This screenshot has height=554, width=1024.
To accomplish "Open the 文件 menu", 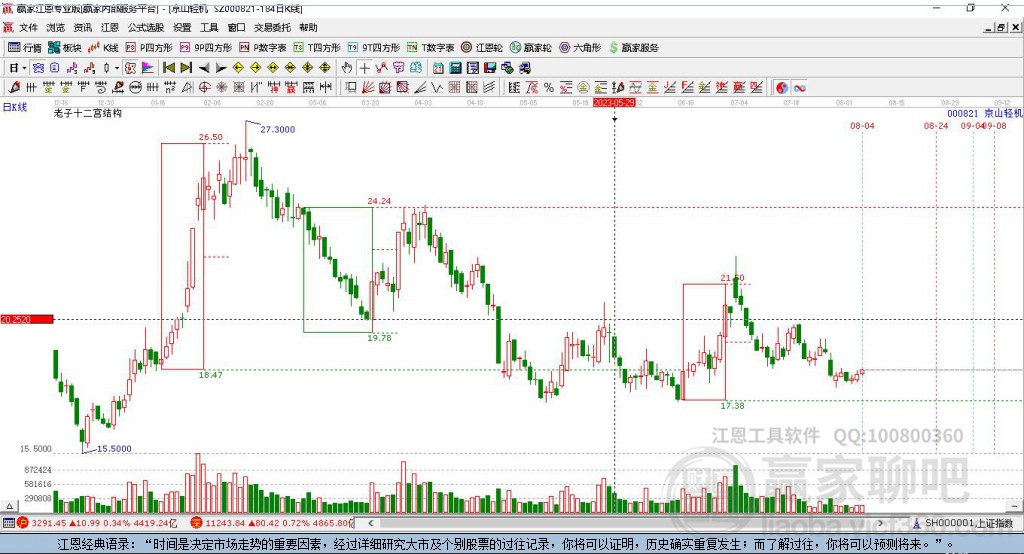I will [x=28, y=27].
